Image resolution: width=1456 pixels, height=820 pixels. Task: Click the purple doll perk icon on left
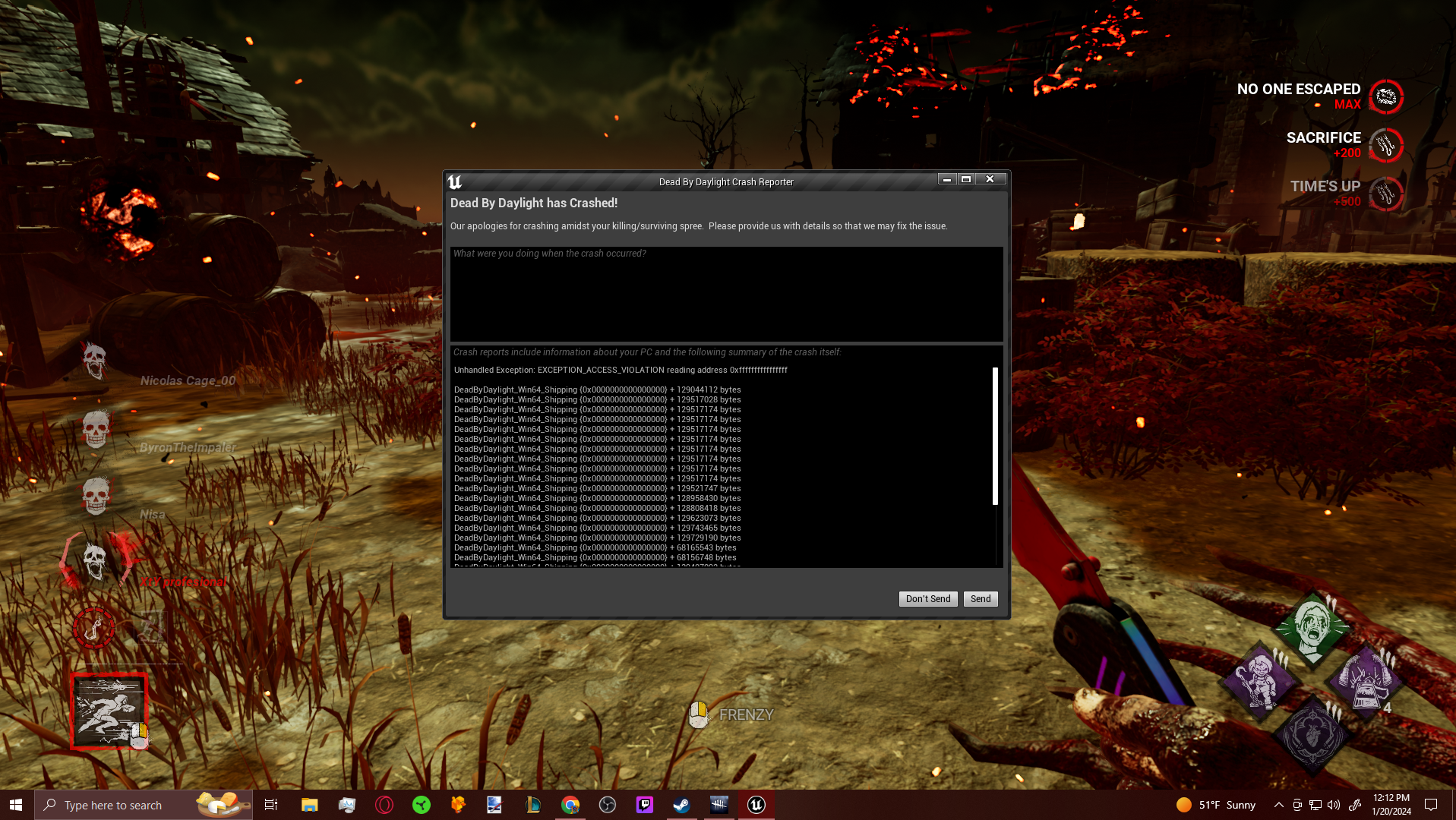coord(1259,681)
